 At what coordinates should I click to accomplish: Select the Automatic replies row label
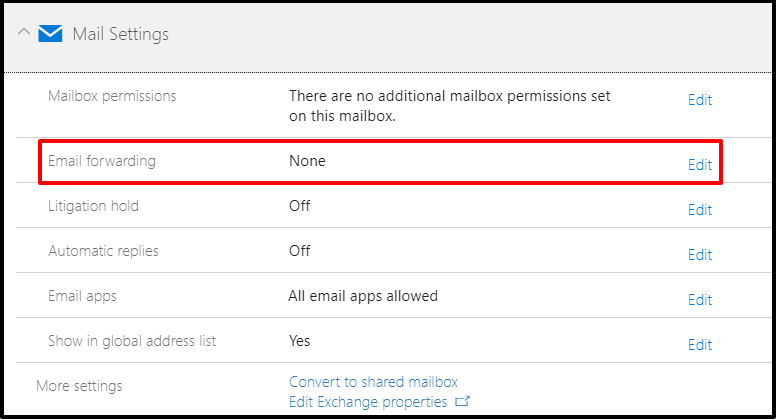coord(103,251)
